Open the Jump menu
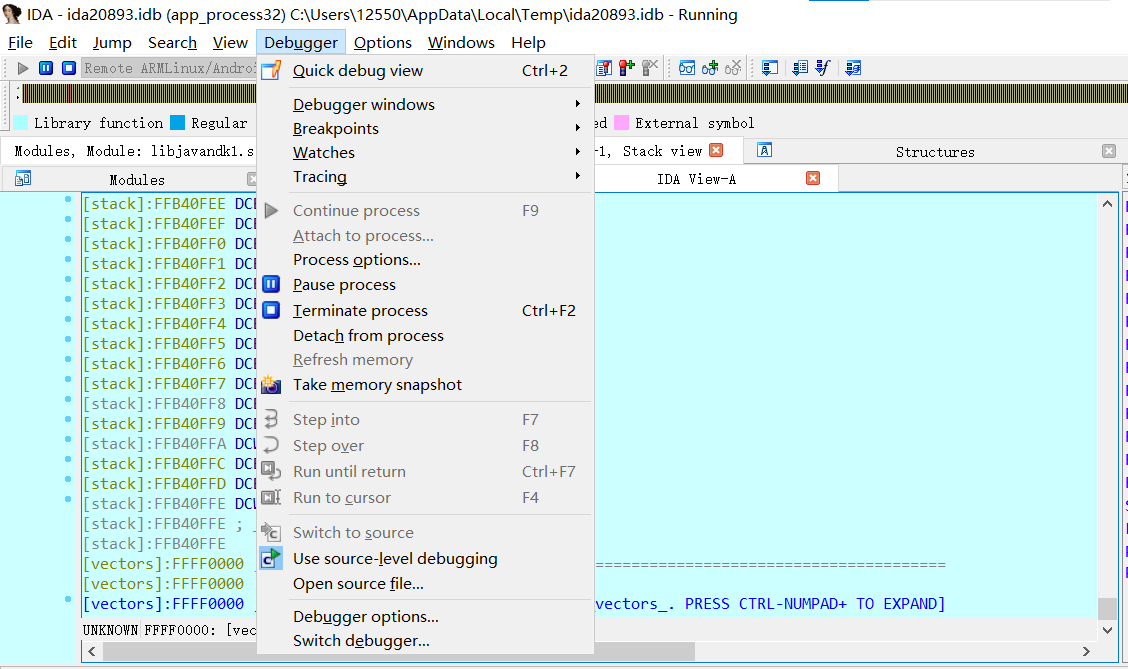The height and width of the screenshot is (669, 1128). (112, 42)
